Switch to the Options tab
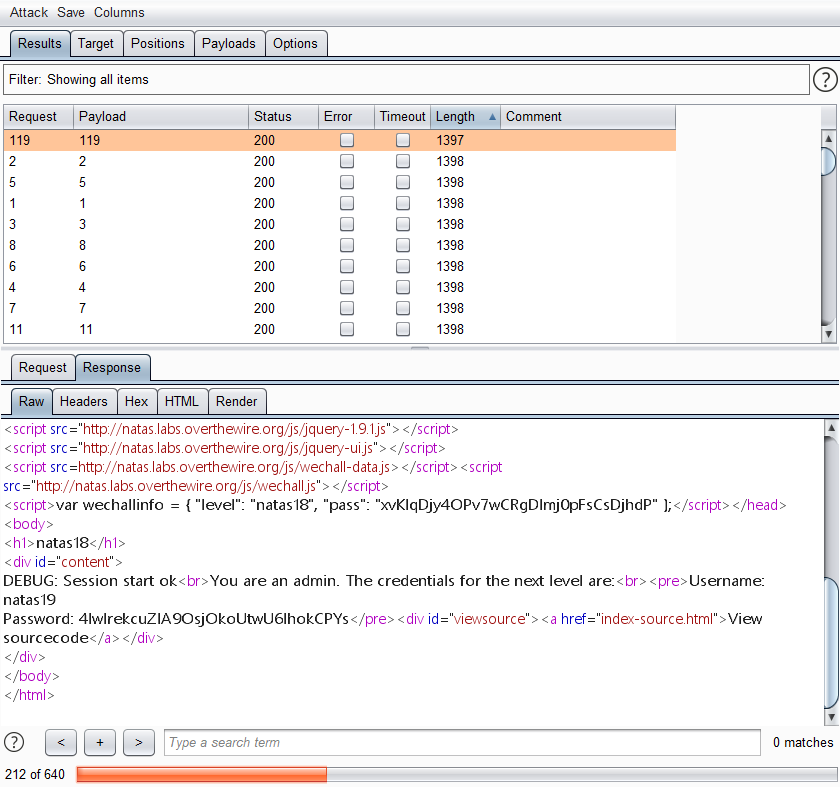 pos(295,43)
